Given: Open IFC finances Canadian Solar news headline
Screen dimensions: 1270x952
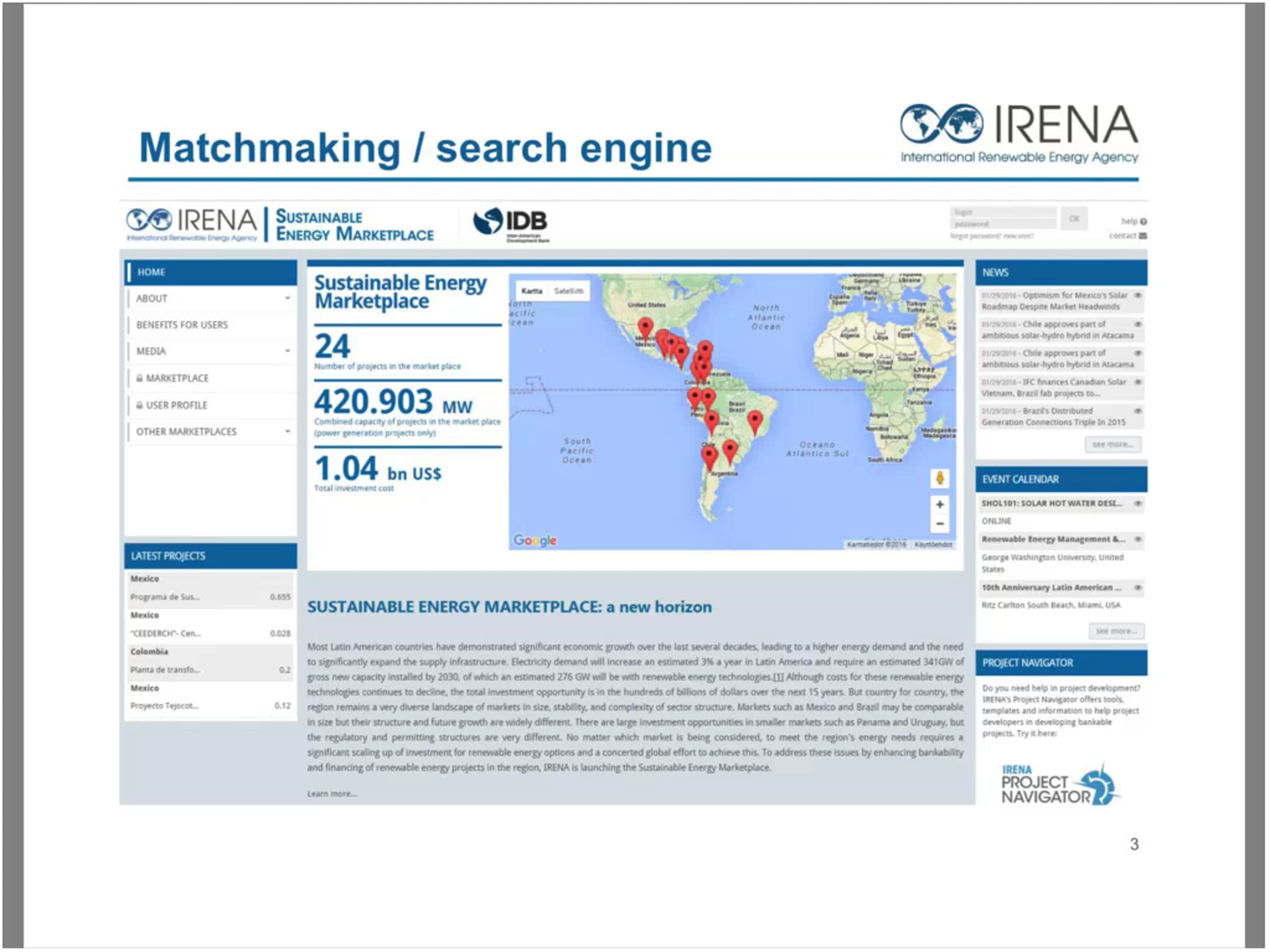Looking at the screenshot, I should (x=1054, y=388).
